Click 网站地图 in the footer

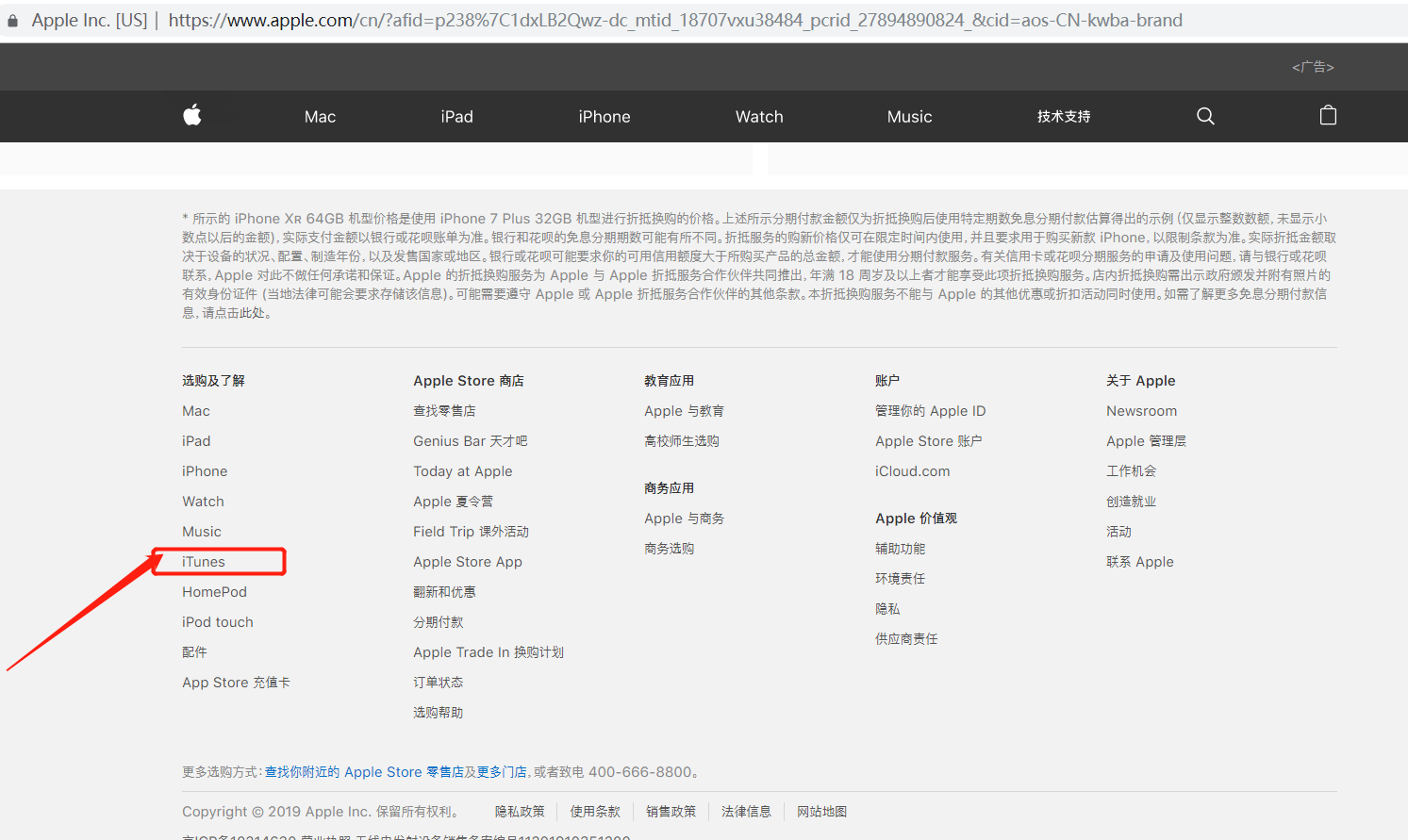click(x=821, y=812)
